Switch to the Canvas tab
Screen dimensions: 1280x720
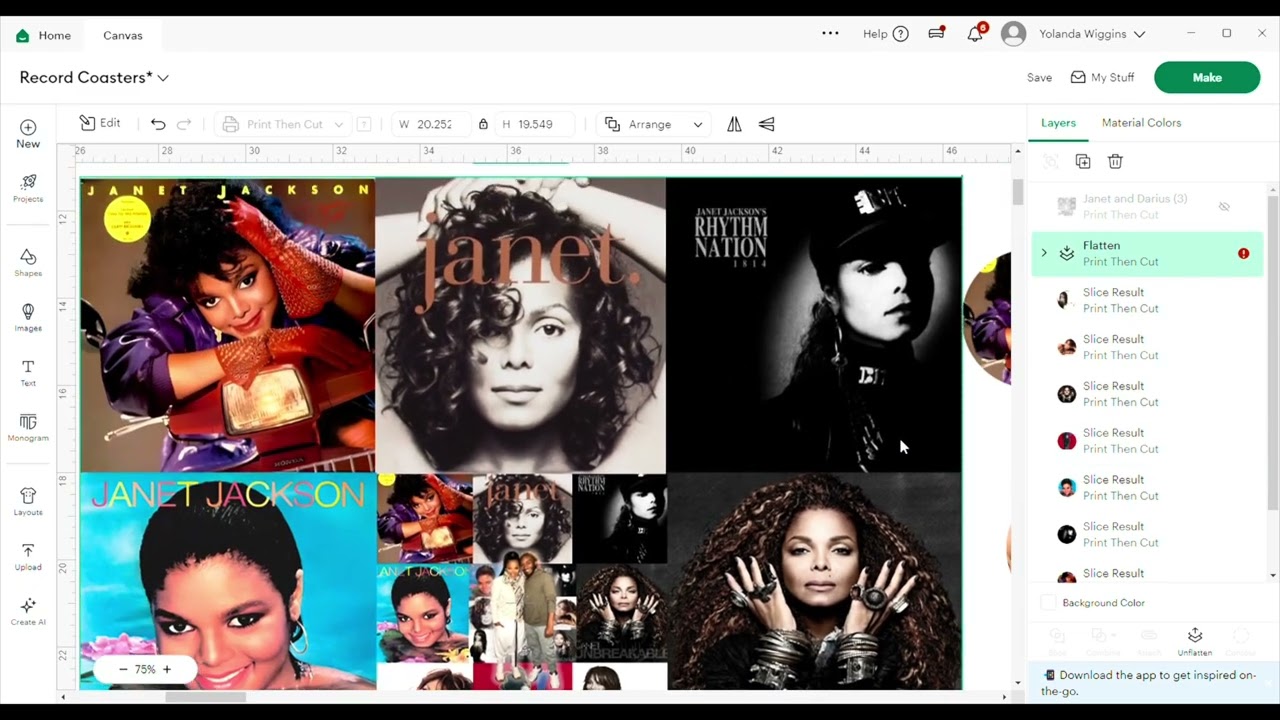pyautogui.click(x=123, y=35)
